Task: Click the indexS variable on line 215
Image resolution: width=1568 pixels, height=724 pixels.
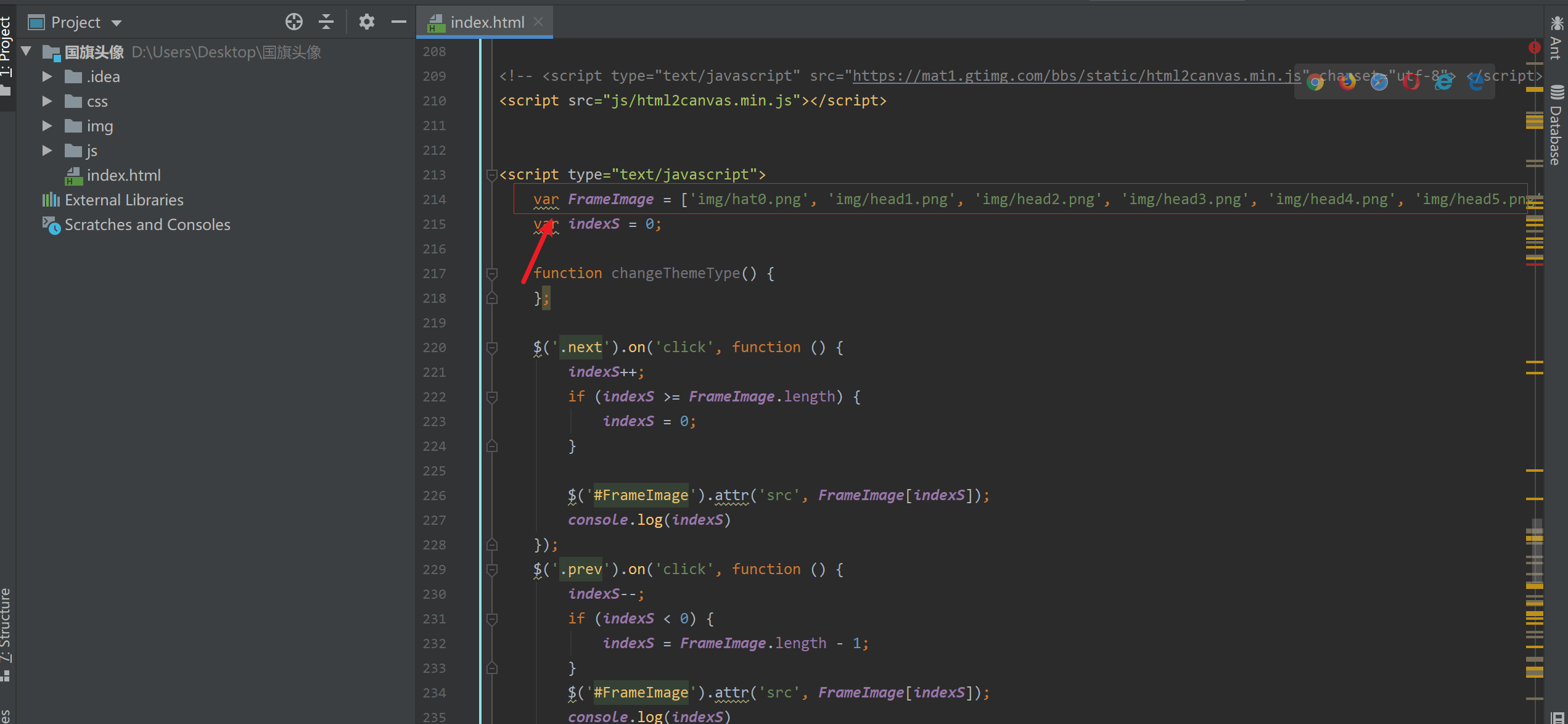Action: pos(593,224)
